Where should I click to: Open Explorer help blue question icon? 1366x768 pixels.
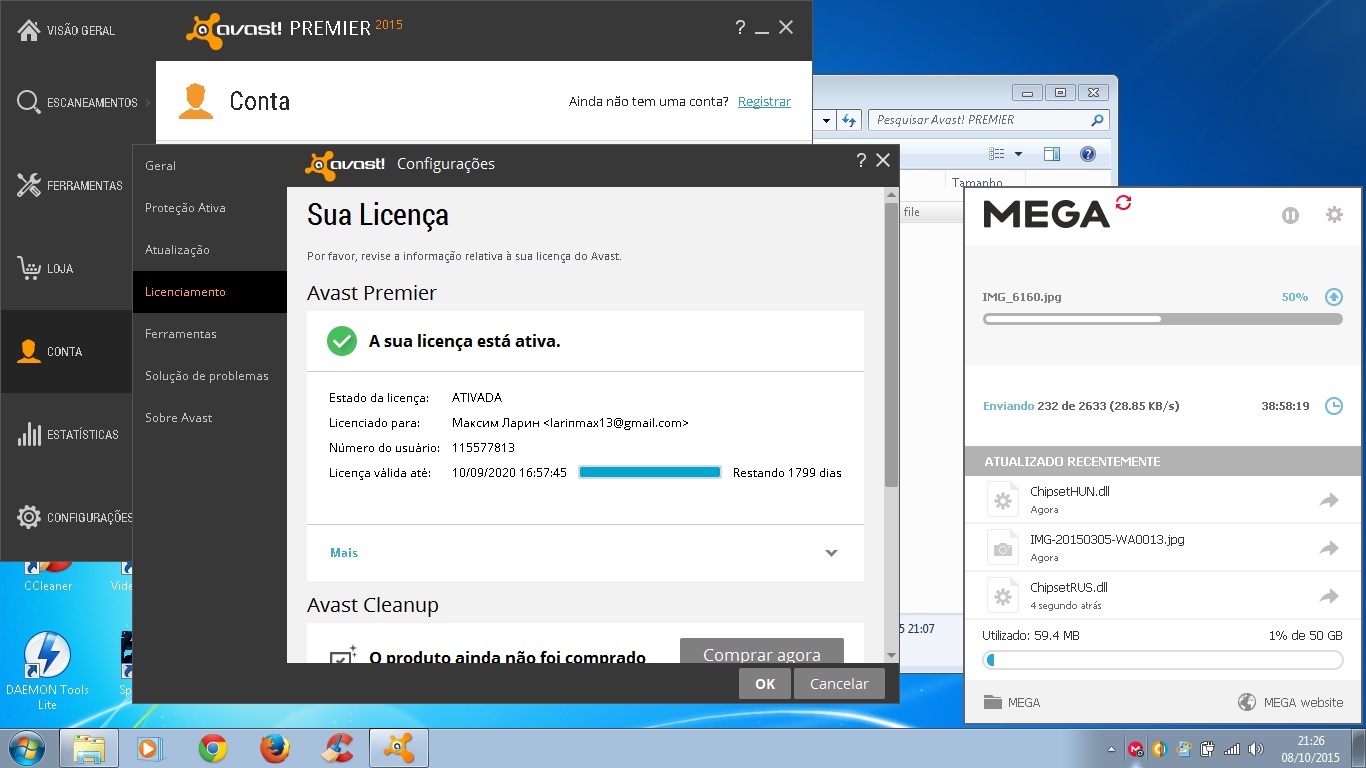(1088, 154)
